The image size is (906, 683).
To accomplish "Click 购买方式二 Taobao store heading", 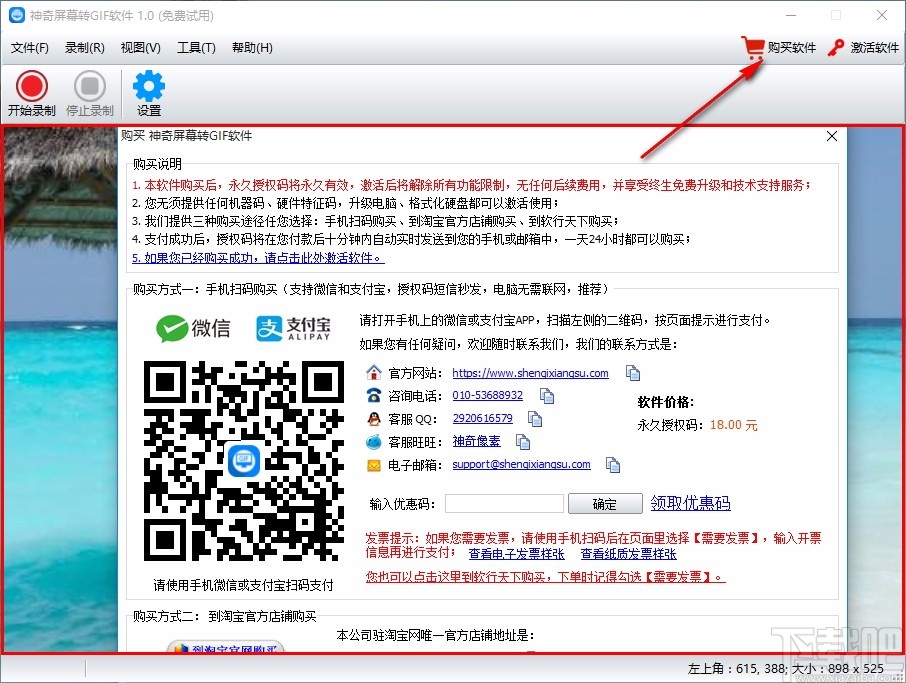I will pos(225,617).
